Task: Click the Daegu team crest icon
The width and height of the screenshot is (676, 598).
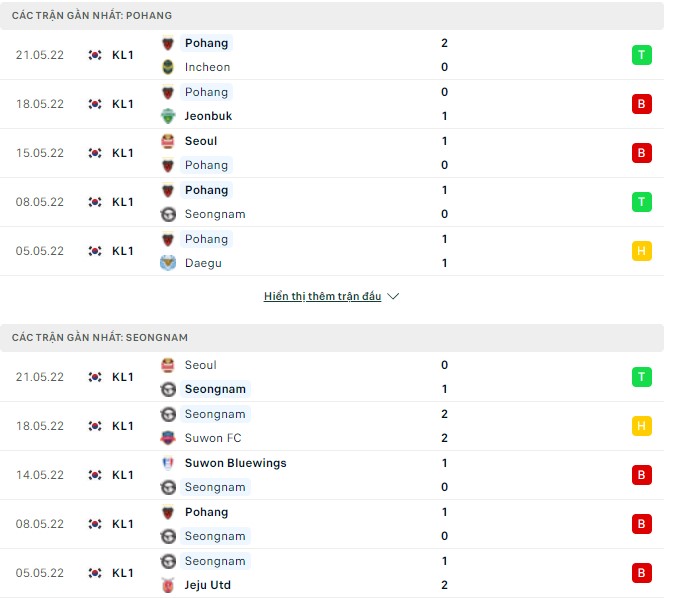Action: point(167,263)
